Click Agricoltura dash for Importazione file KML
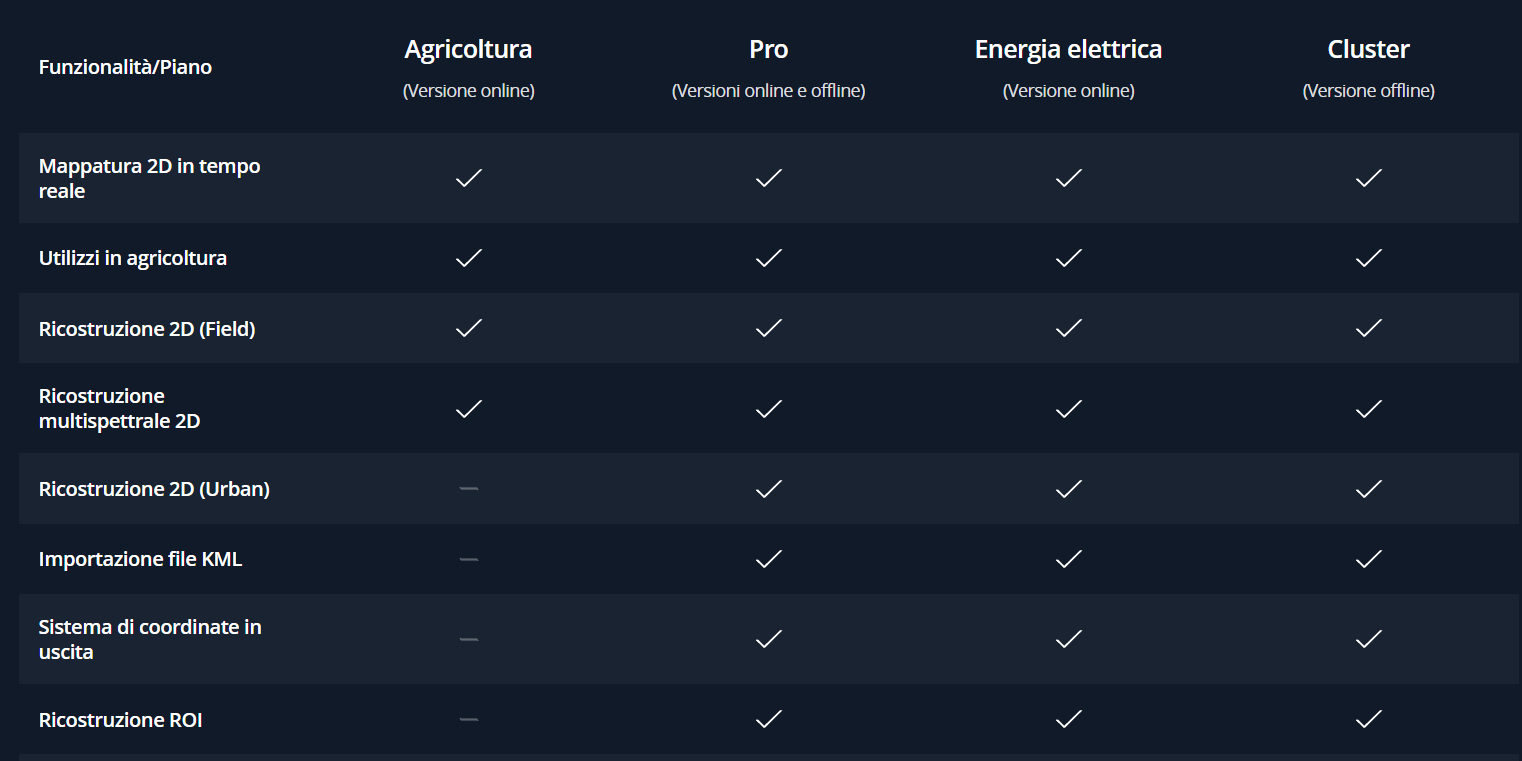This screenshot has height=761, width=1522. (x=468, y=559)
